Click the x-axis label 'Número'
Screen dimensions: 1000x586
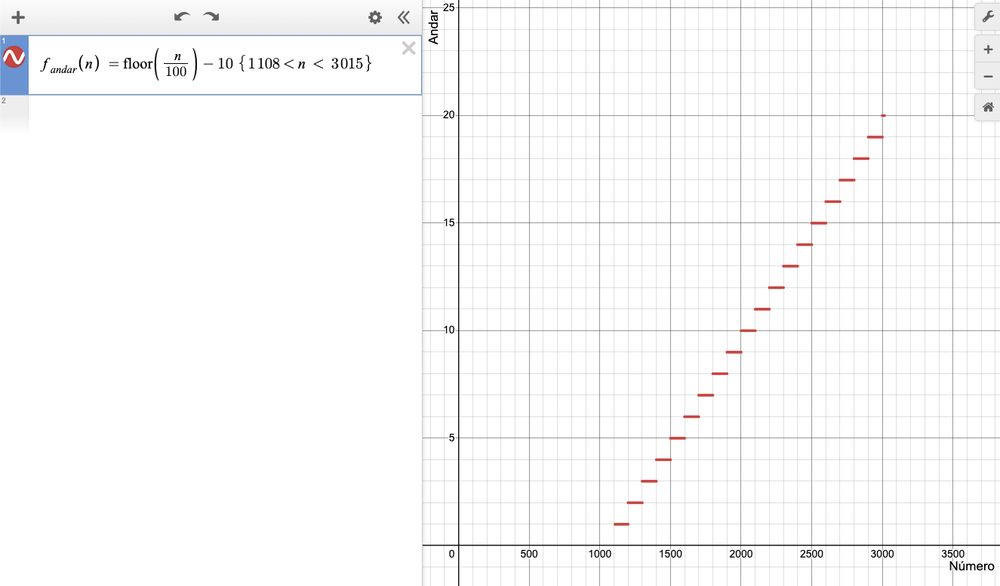click(x=971, y=566)
